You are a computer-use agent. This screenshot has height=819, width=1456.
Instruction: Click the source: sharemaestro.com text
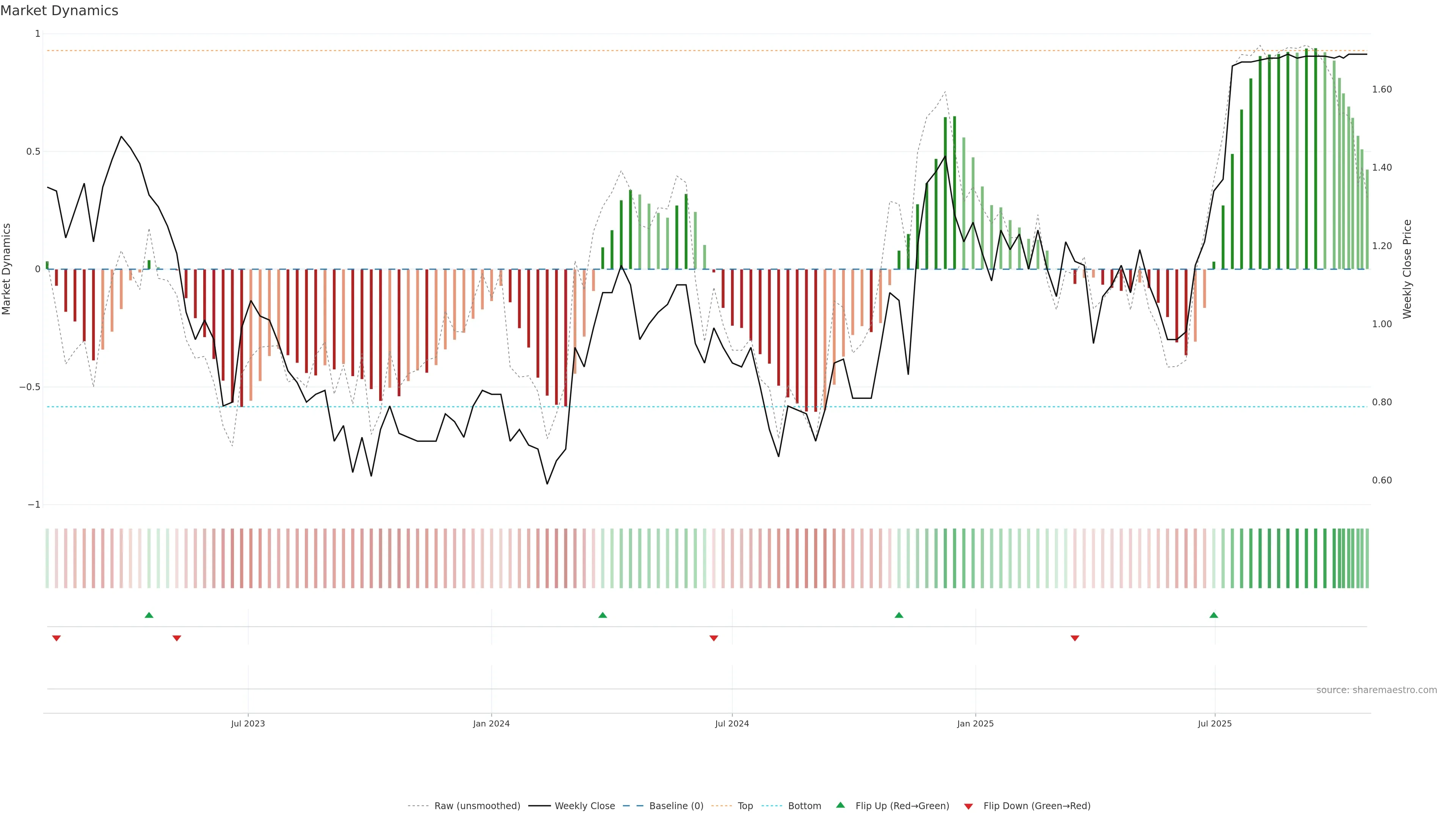point(1376,690)
